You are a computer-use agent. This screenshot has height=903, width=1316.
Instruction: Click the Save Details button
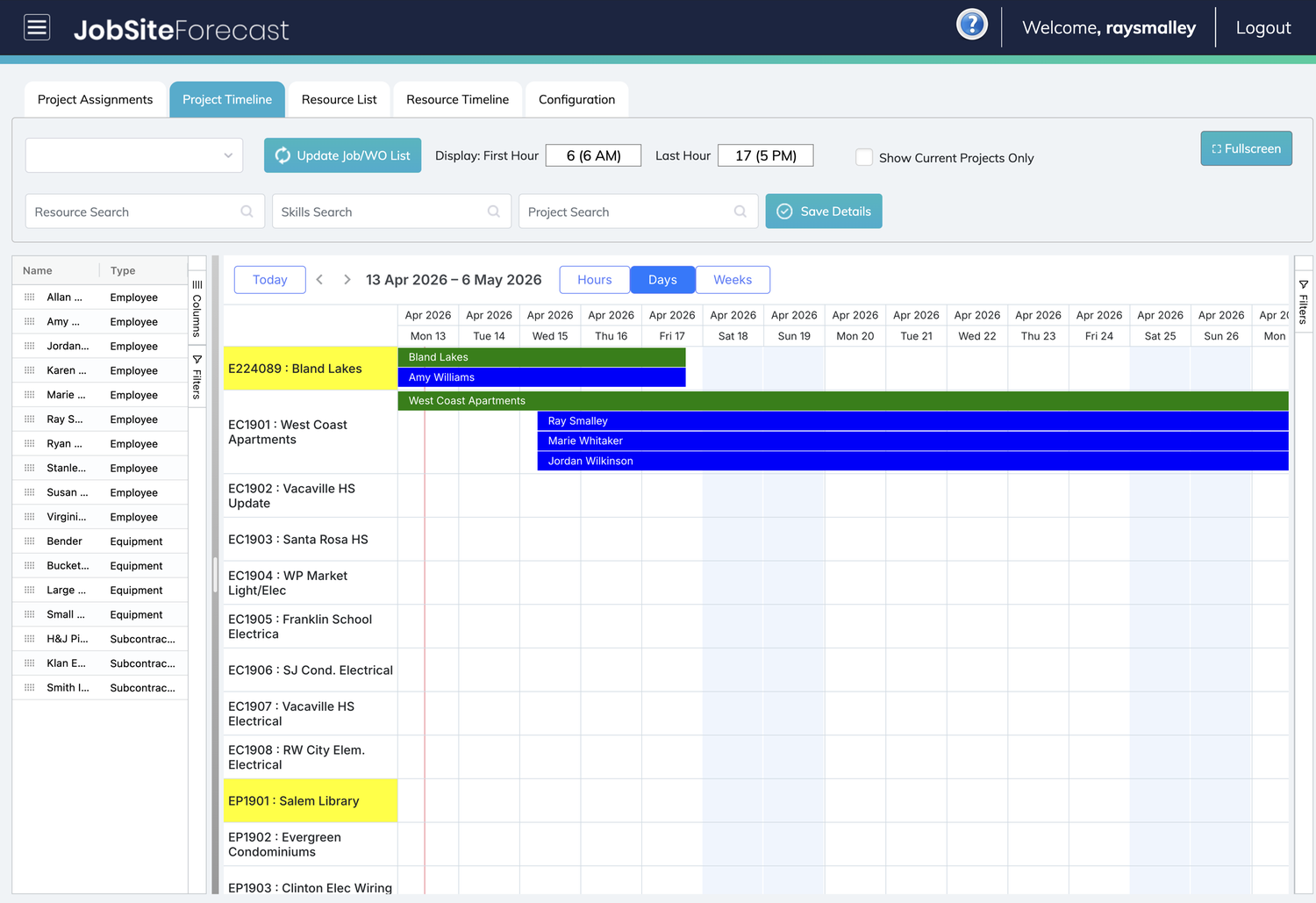point(824,211)
